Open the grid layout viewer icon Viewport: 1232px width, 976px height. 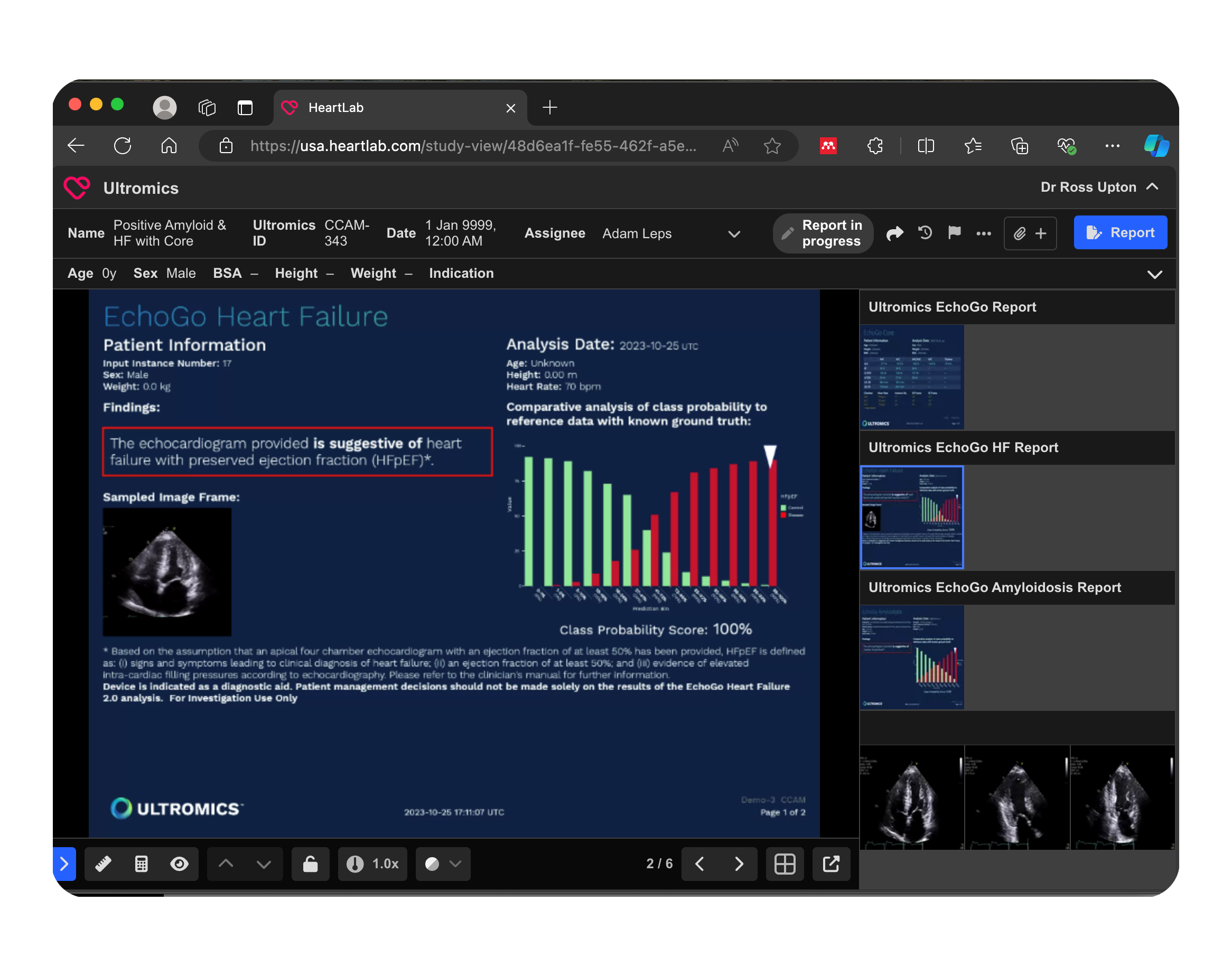[x=785, y=864]
